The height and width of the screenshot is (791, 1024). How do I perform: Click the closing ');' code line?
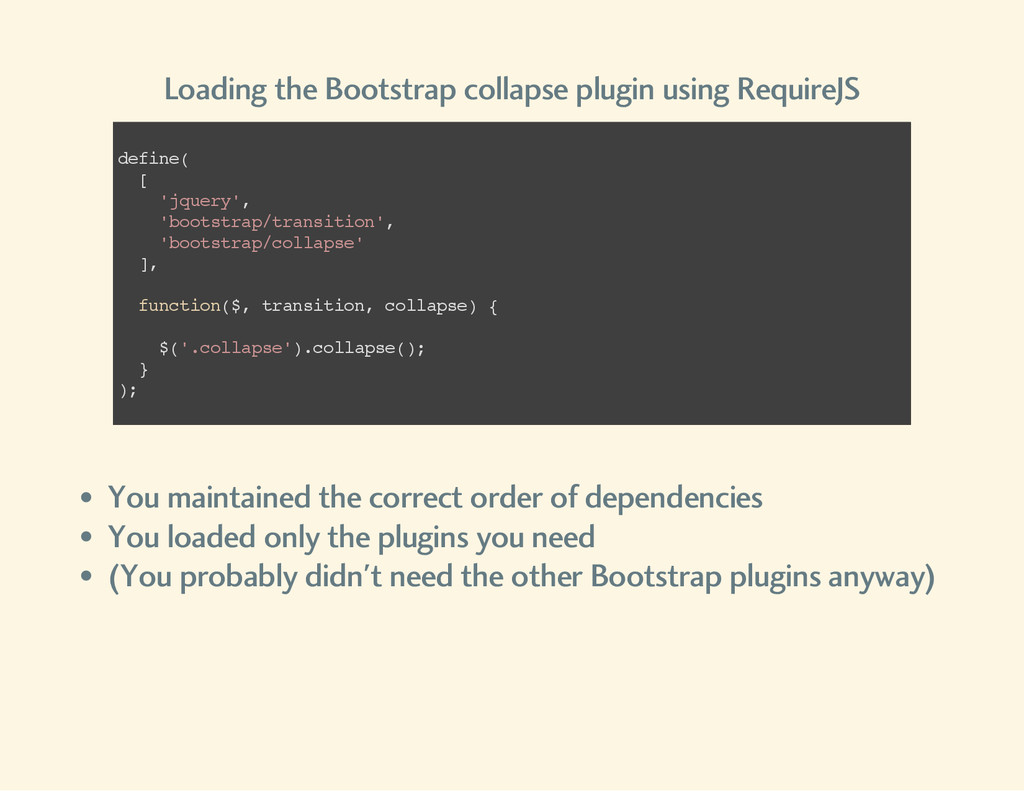tap(128, 391)
